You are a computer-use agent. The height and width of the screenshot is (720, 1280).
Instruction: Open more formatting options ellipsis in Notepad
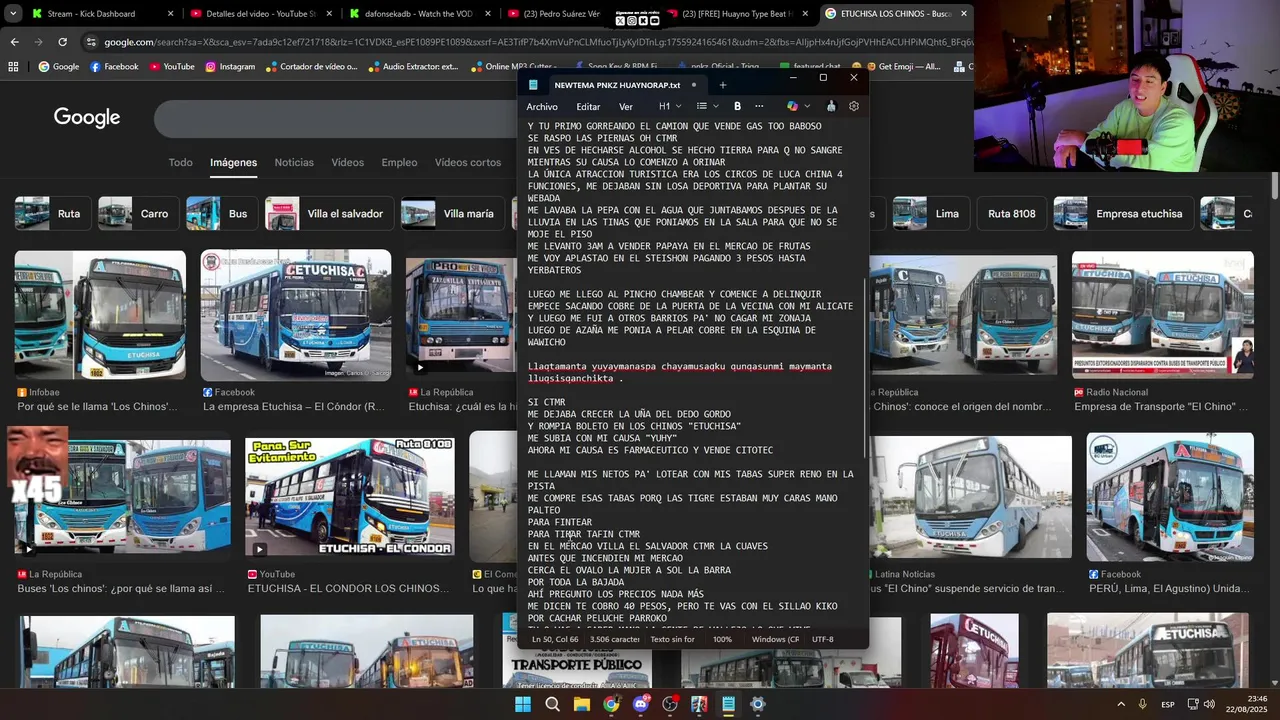pos(759,106)
